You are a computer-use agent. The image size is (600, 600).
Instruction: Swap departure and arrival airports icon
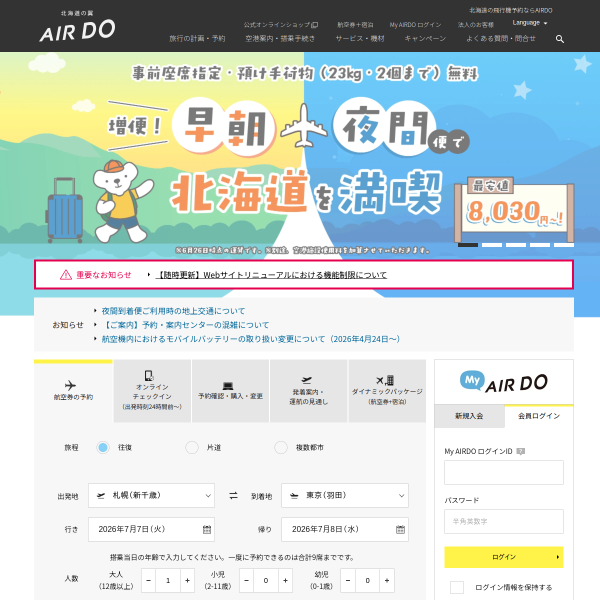tap(233, 496)
